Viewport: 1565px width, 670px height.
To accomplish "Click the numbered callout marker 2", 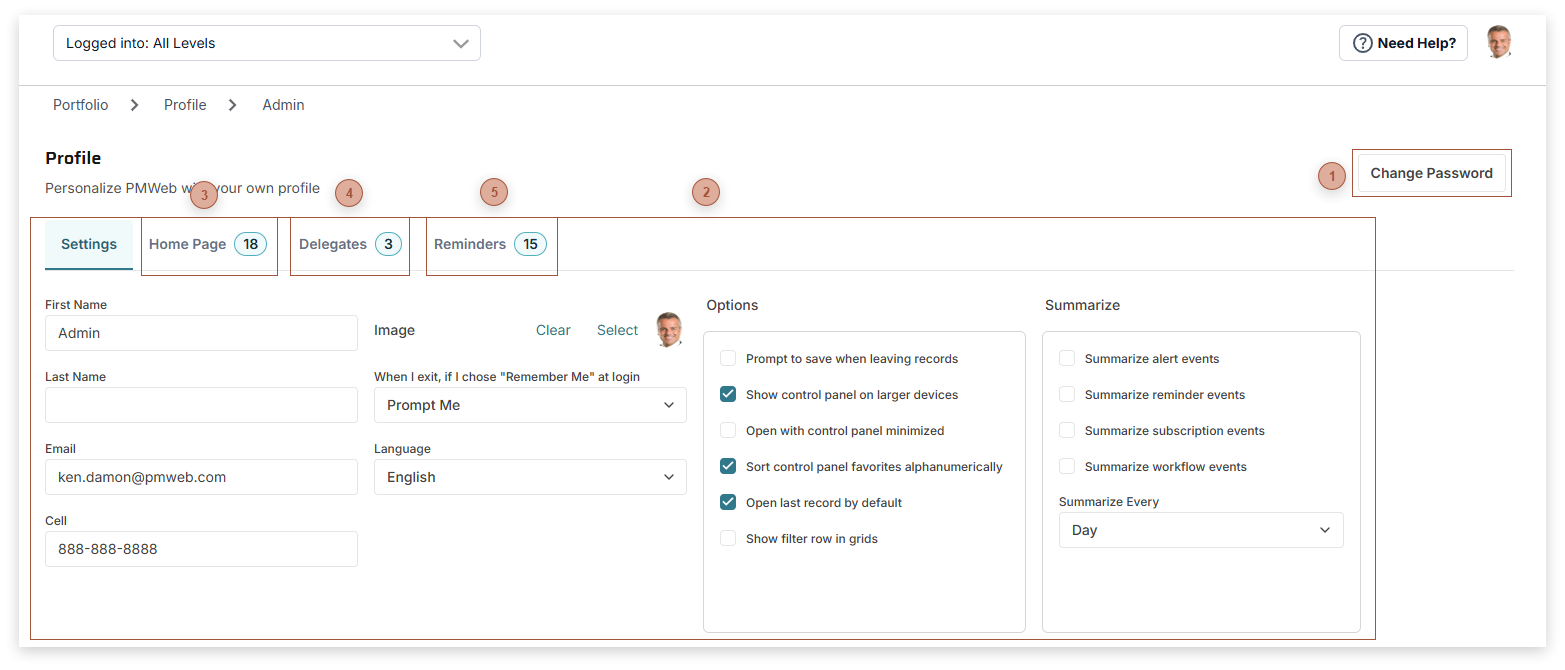I will 706,192.
